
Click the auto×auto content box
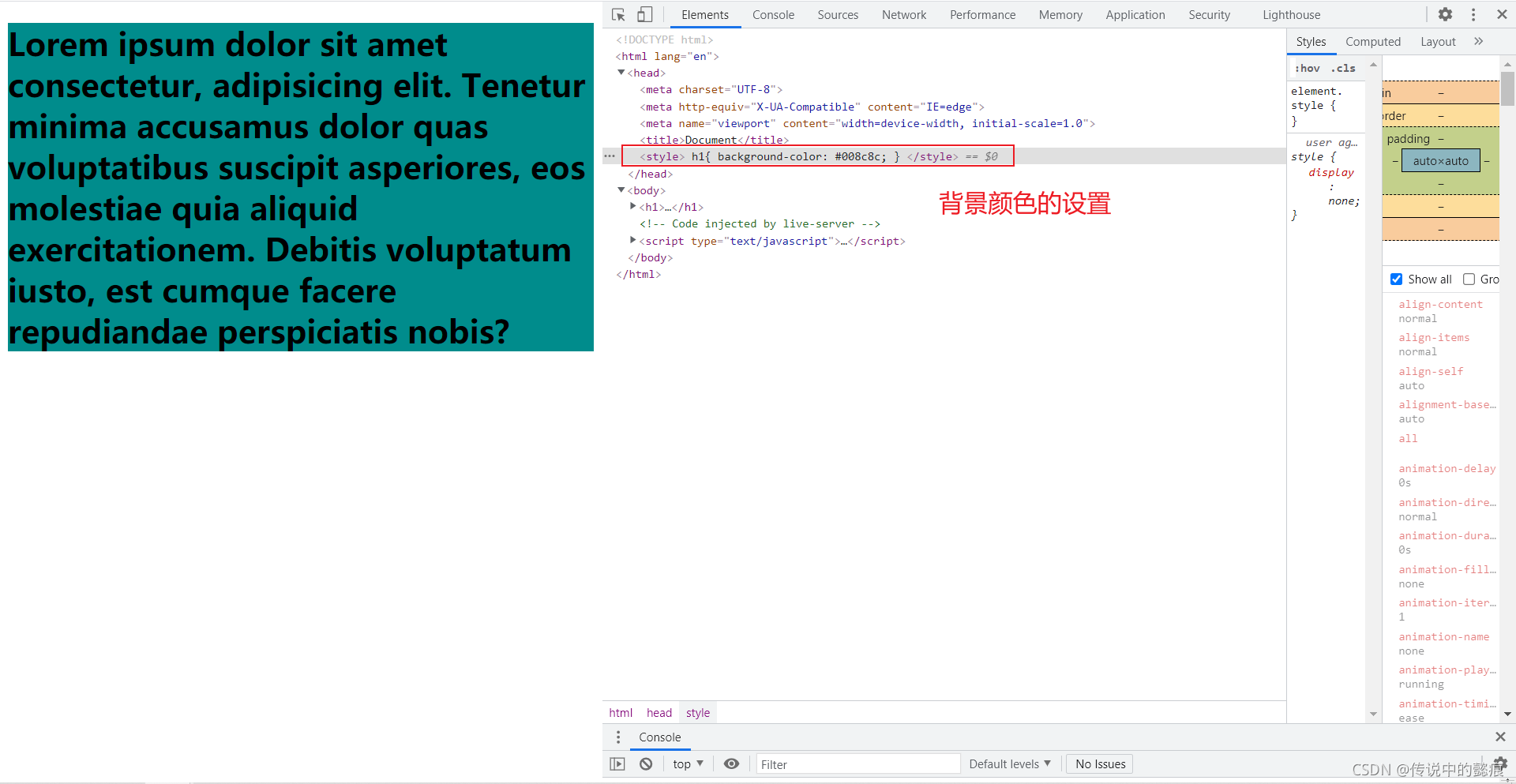click(1440, 161)
